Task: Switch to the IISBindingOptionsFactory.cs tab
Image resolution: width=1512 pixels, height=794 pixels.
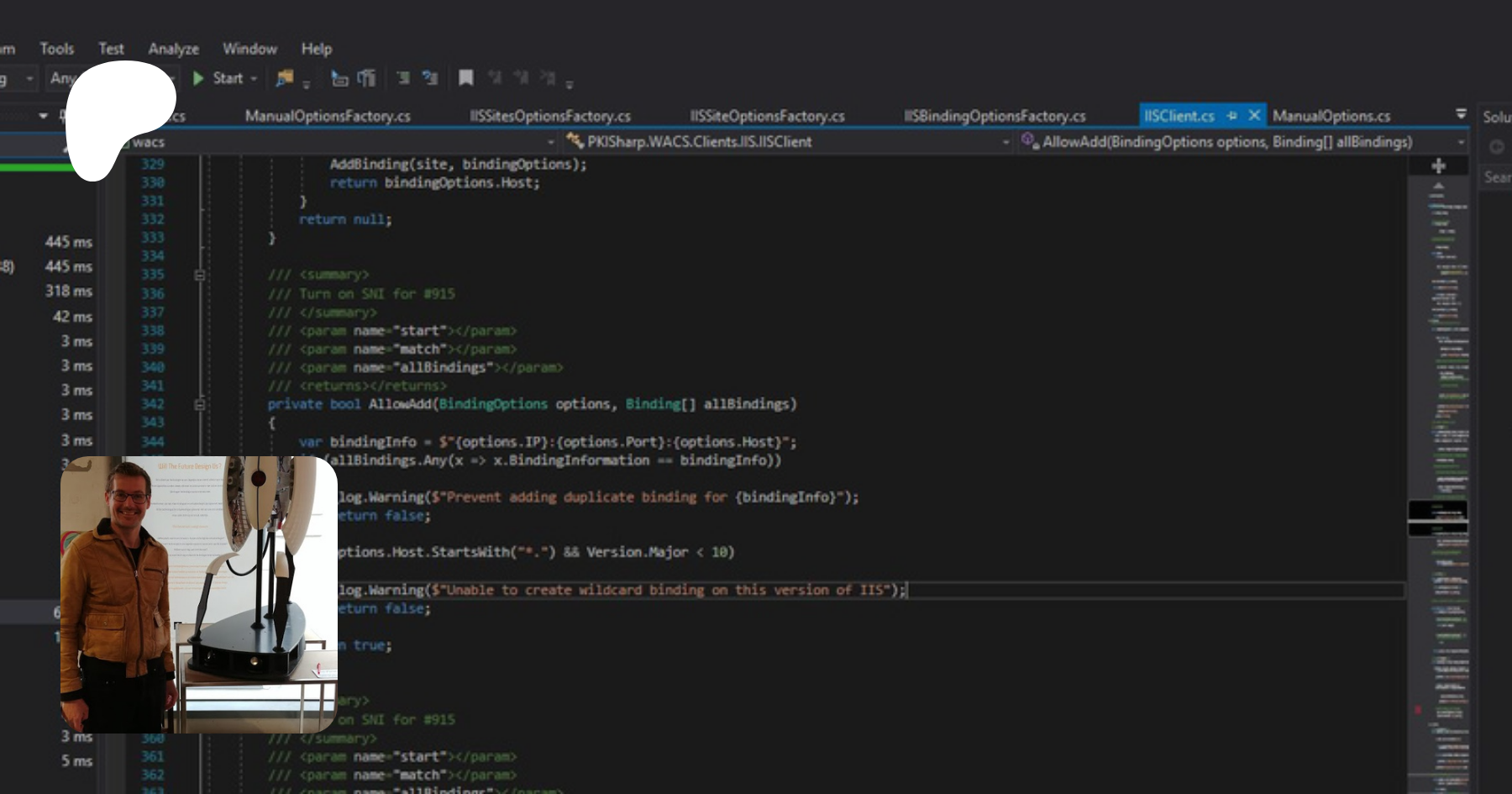Action: [x=995, y=116]
